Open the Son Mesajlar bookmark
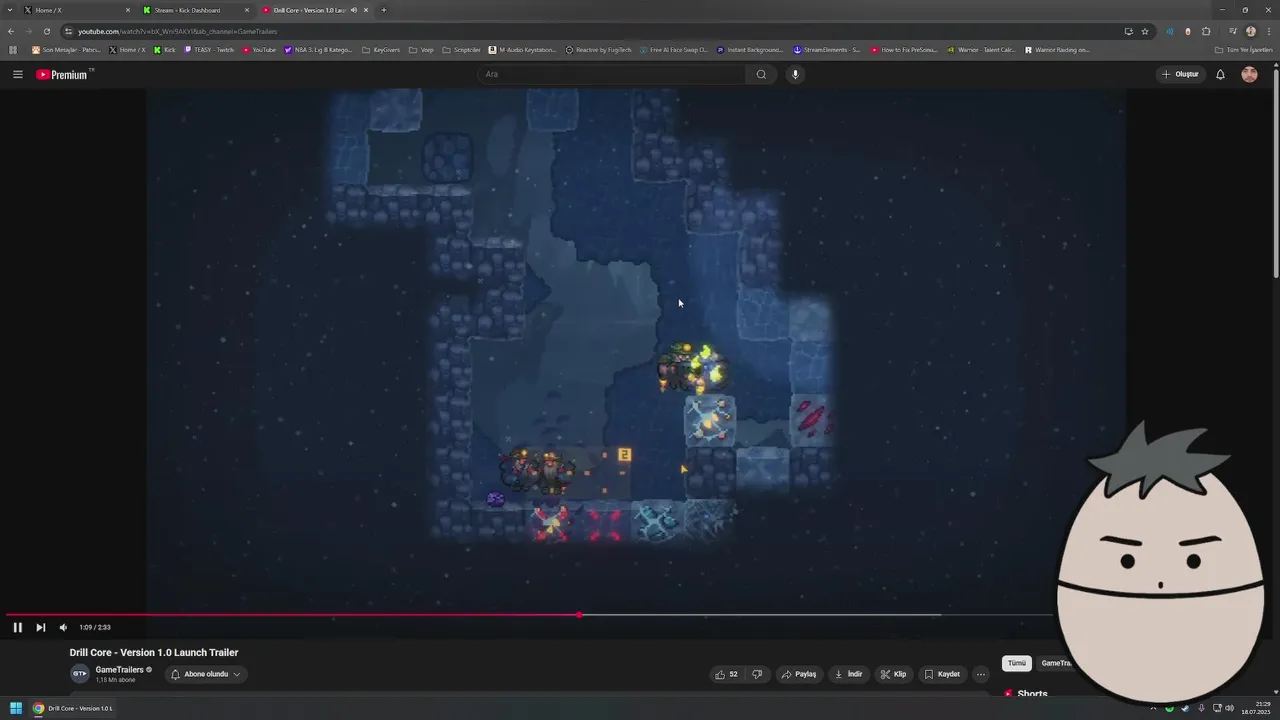The width and height of the screenshot is (1280, 720). 66,49
